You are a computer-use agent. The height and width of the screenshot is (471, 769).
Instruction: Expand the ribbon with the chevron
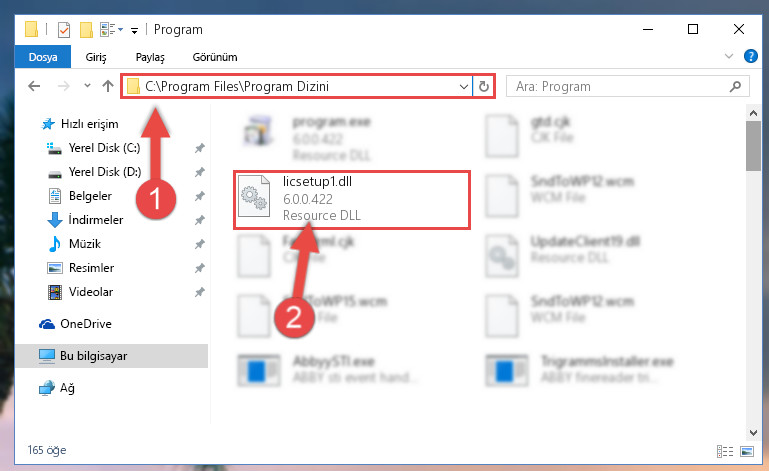point(729,56)
